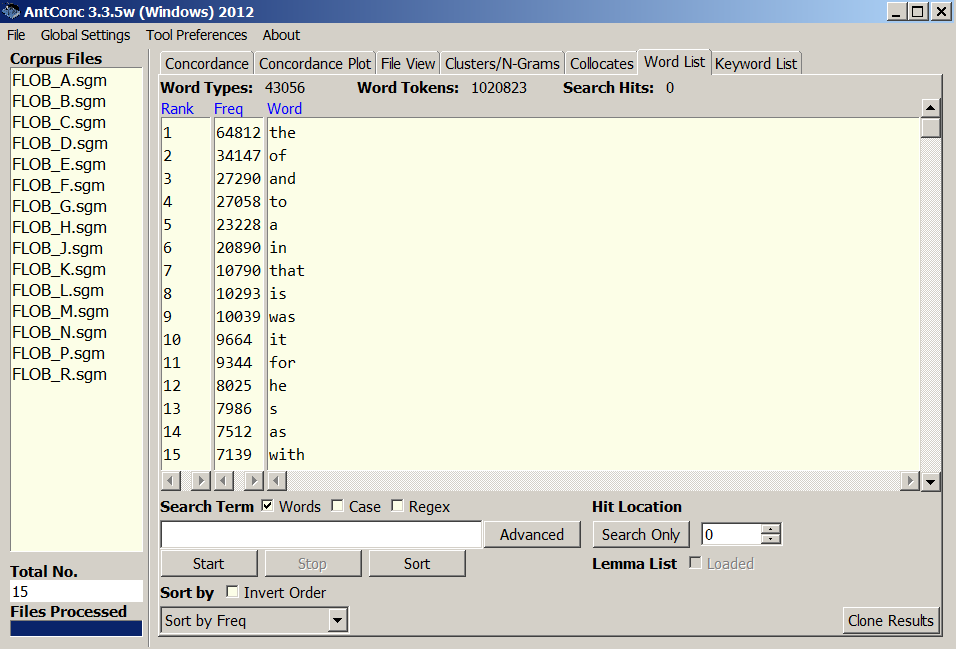This screenshot has width=956, height=649.
Task: Toggle the Words checkbox
Action: 267,506
